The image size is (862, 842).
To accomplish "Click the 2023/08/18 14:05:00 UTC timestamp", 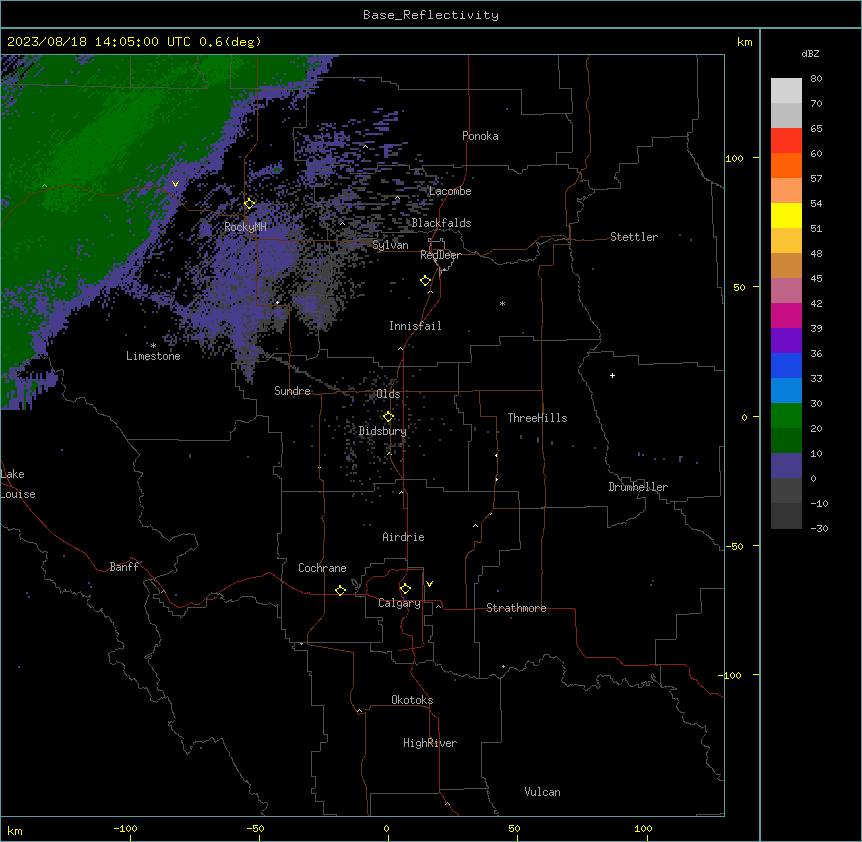I will click(x=98, y=42).
